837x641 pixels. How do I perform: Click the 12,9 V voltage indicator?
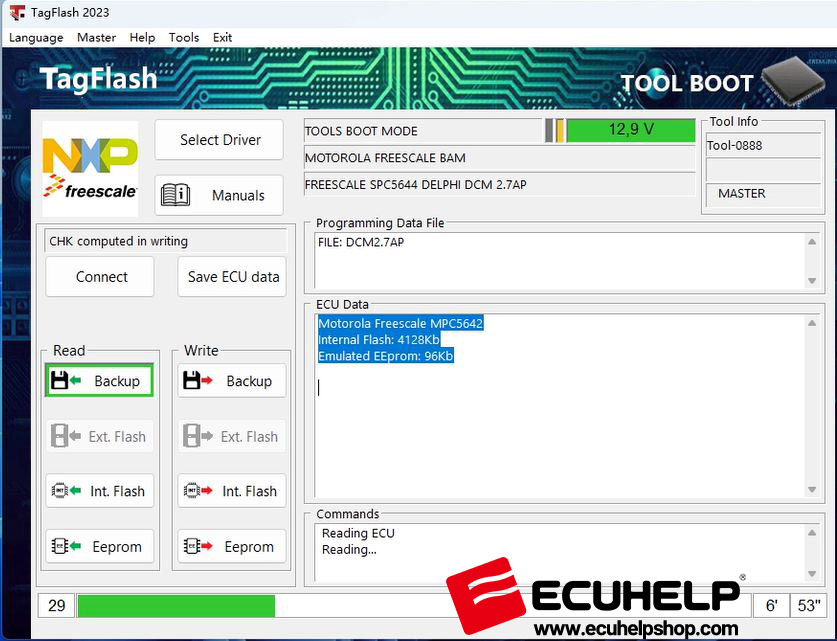click(x=630, y=130)
